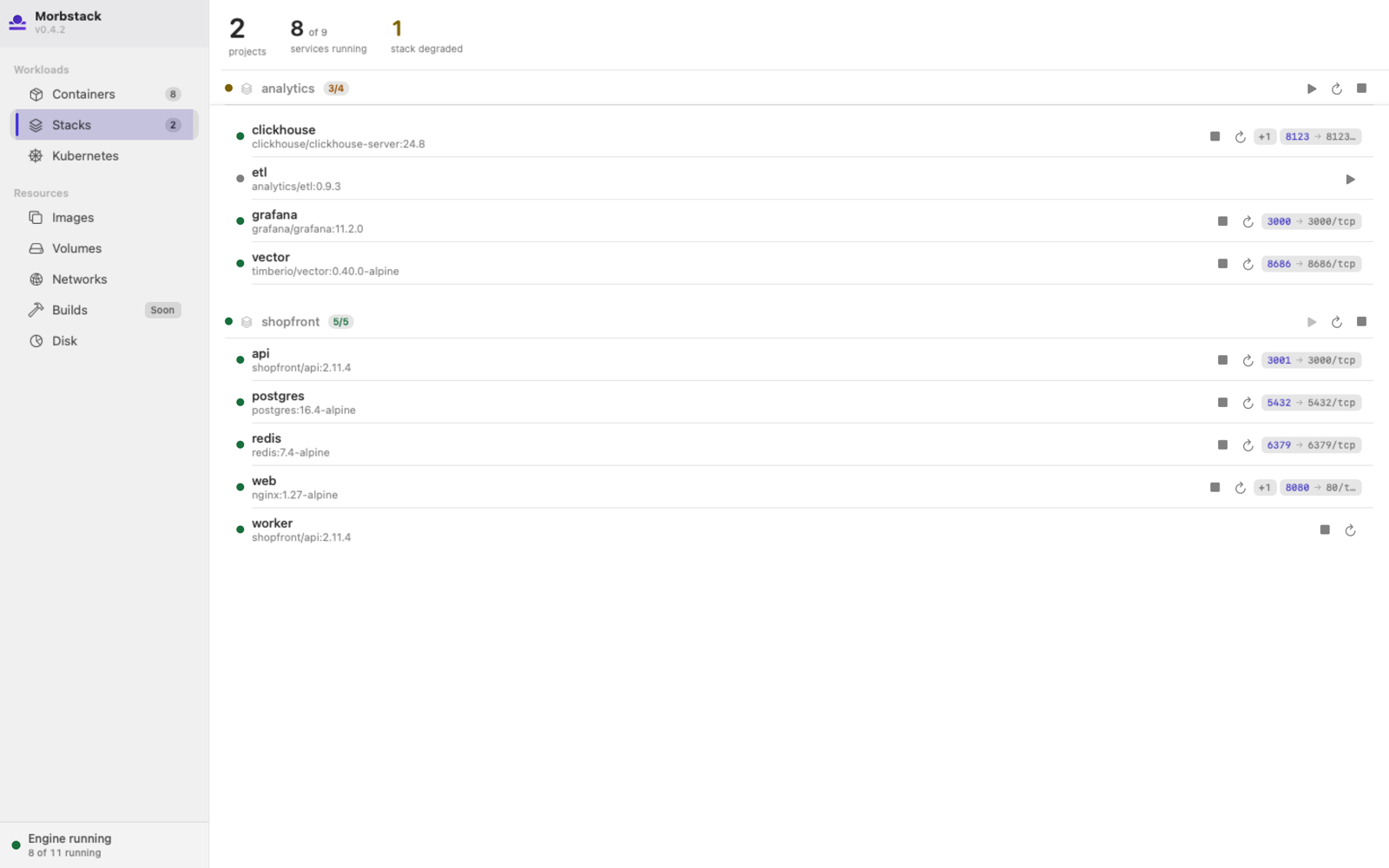The width and height of the screenshot is (1389, 868).
Task: Open grafana port 3000 mapping
Action: click(1311, 222)
